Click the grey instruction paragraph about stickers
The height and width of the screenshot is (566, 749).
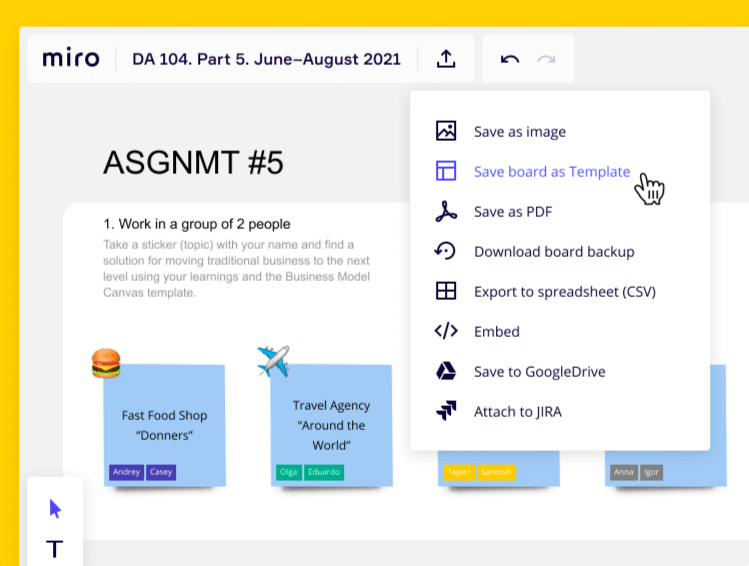click(236, 268)
